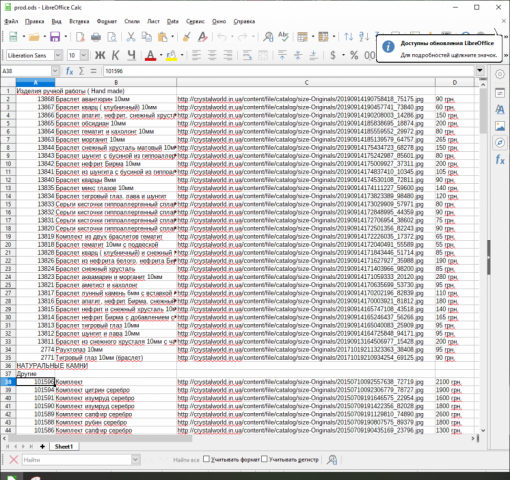Apply percent format icon
This screenshot has height=480, width=510.
354,55
